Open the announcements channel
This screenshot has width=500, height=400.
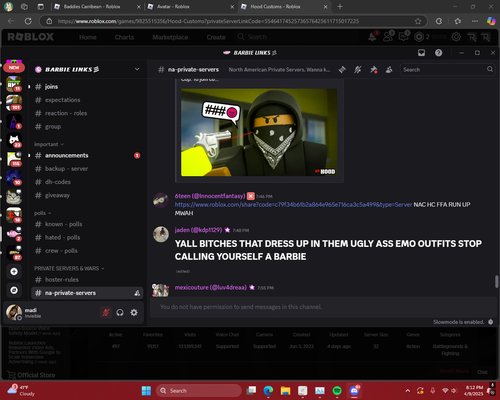[87, 155]
